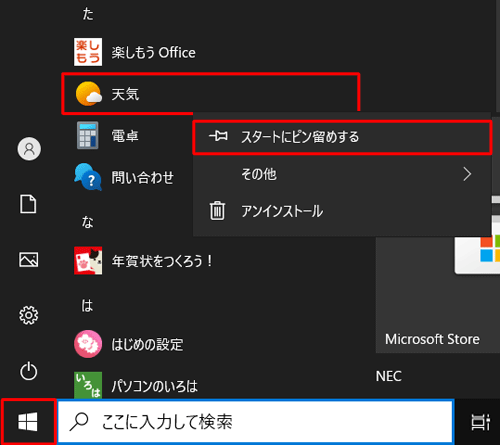Click the はじめの設定 label
Image resolution: width=500 pixels, height=445 pixels.
[x=147, y=344]
